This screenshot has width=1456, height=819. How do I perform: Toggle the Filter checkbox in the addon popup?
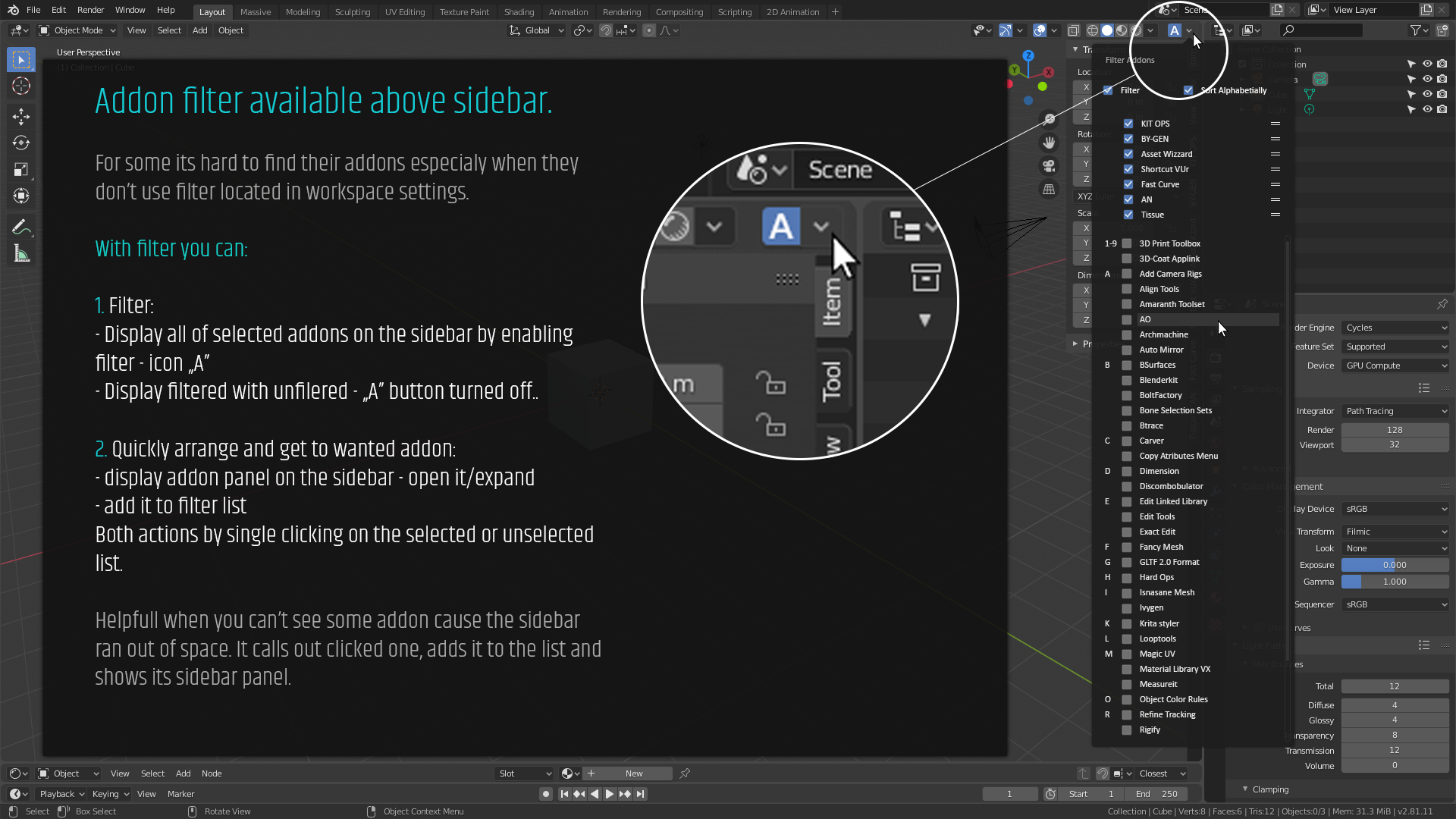(x=1109, y=90)
